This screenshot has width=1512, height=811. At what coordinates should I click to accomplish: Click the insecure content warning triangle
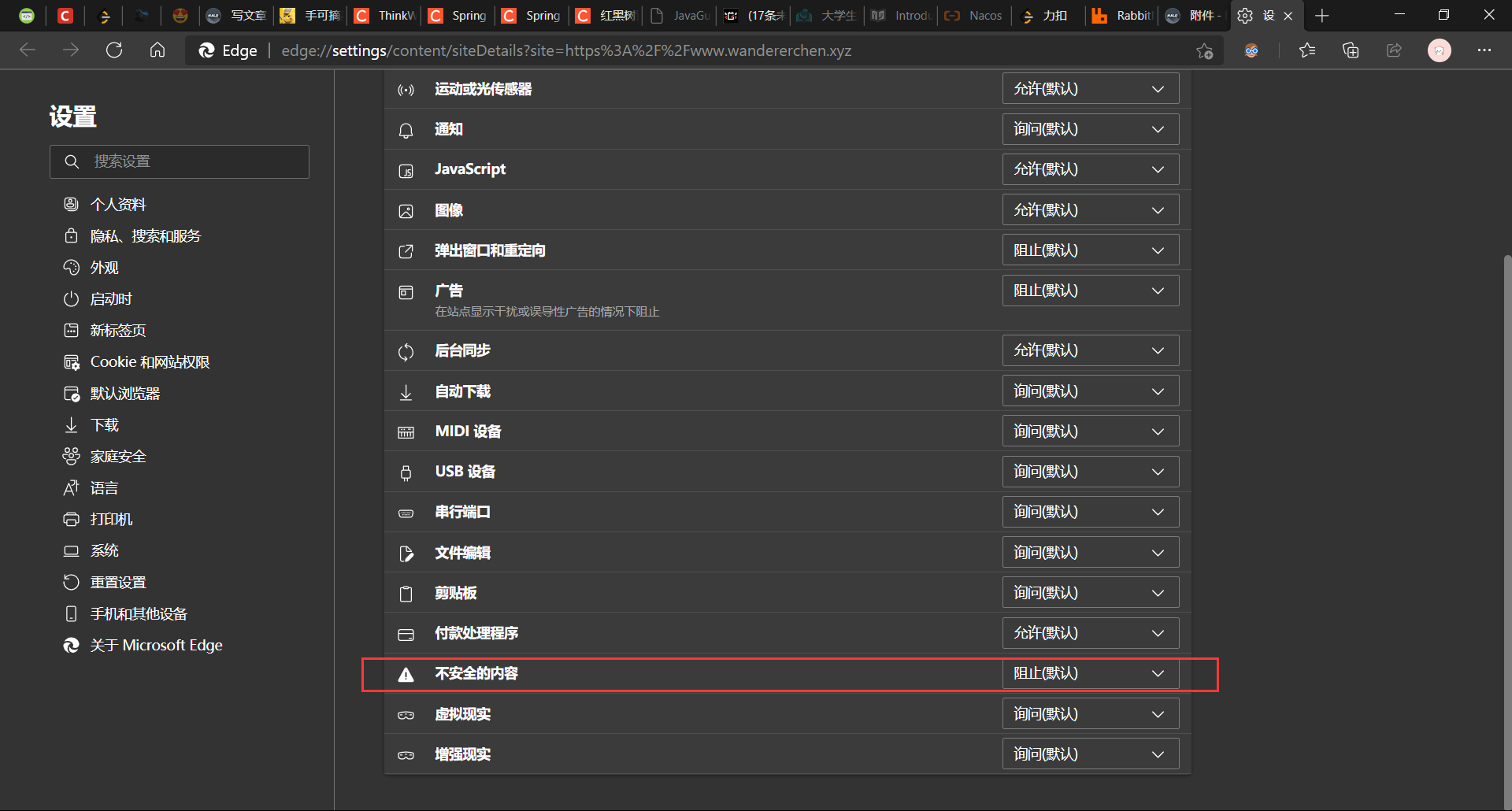coord(406,675)
